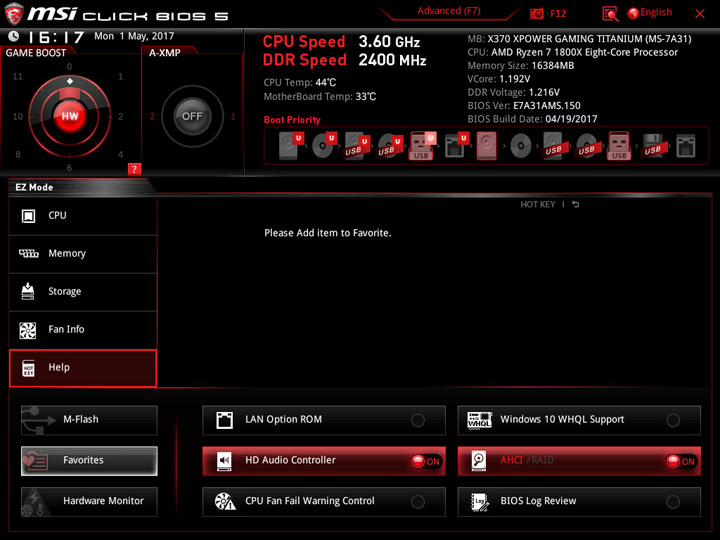Click the HOT KEY label
720x540 pixels.
(538, 204)
